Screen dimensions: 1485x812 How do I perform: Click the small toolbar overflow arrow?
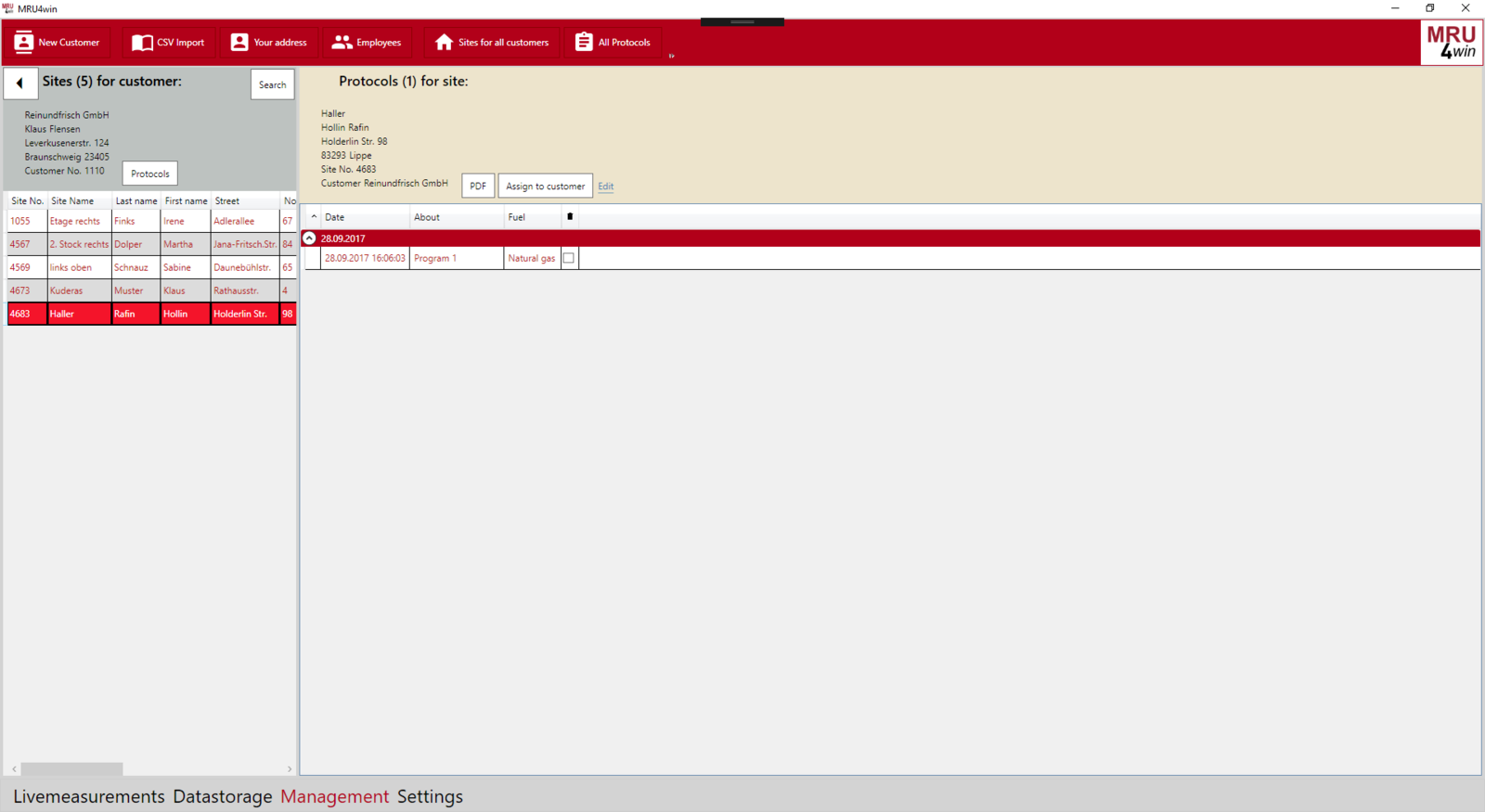(x=671, y=56)
